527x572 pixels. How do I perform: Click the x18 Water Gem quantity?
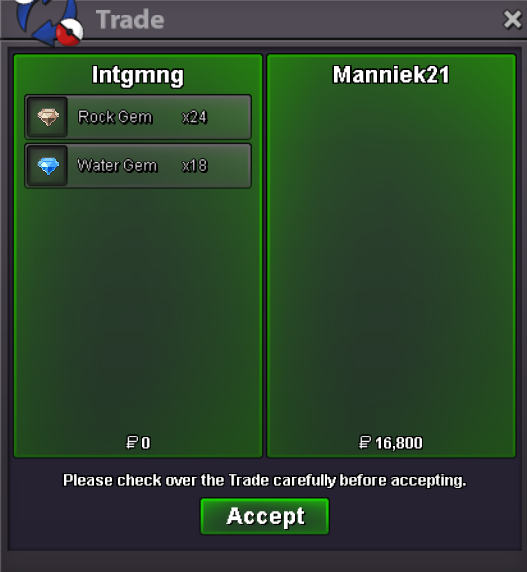click(x=195, y=166)
